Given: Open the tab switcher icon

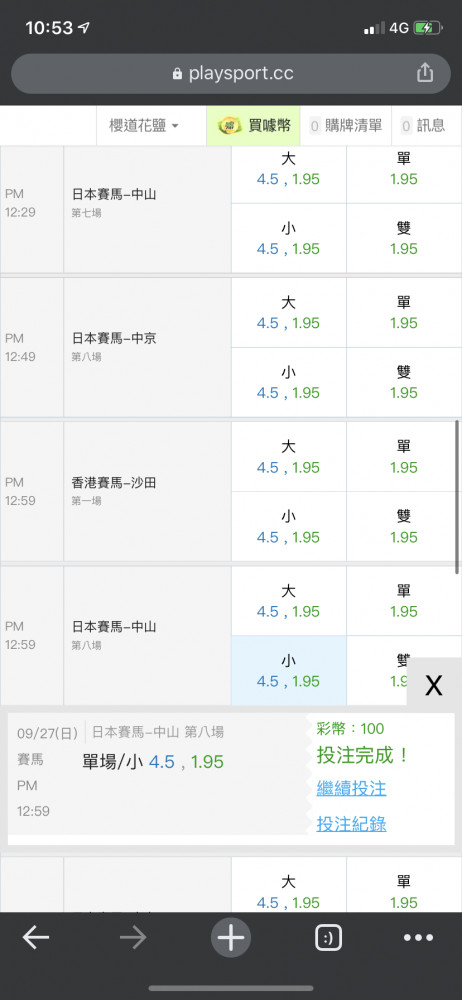Looking at the screenshot, I should (x=329, y=938).
